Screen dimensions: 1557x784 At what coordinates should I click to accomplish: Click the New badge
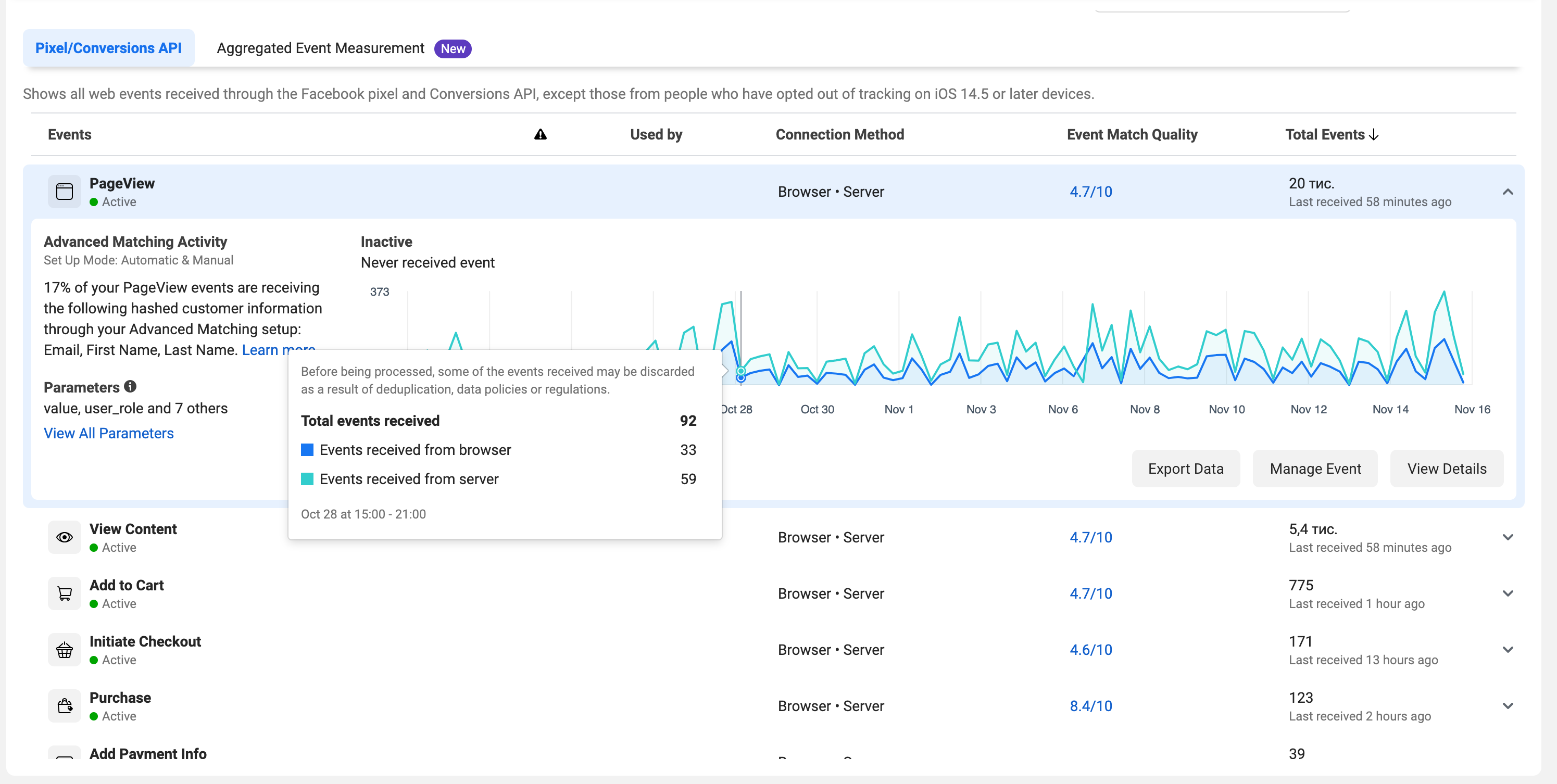[453, 48]
